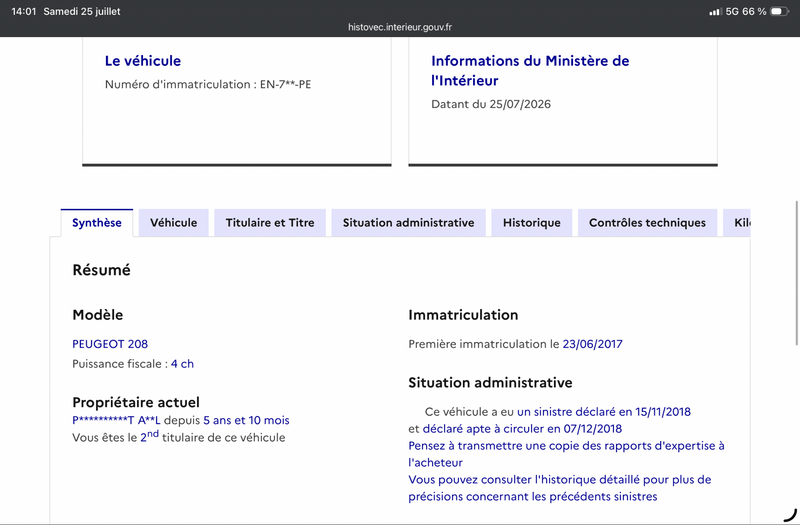This screenshot has height=525, width=800.
Task: Click the vertical page scrollbar
Action: click(796, 273)
